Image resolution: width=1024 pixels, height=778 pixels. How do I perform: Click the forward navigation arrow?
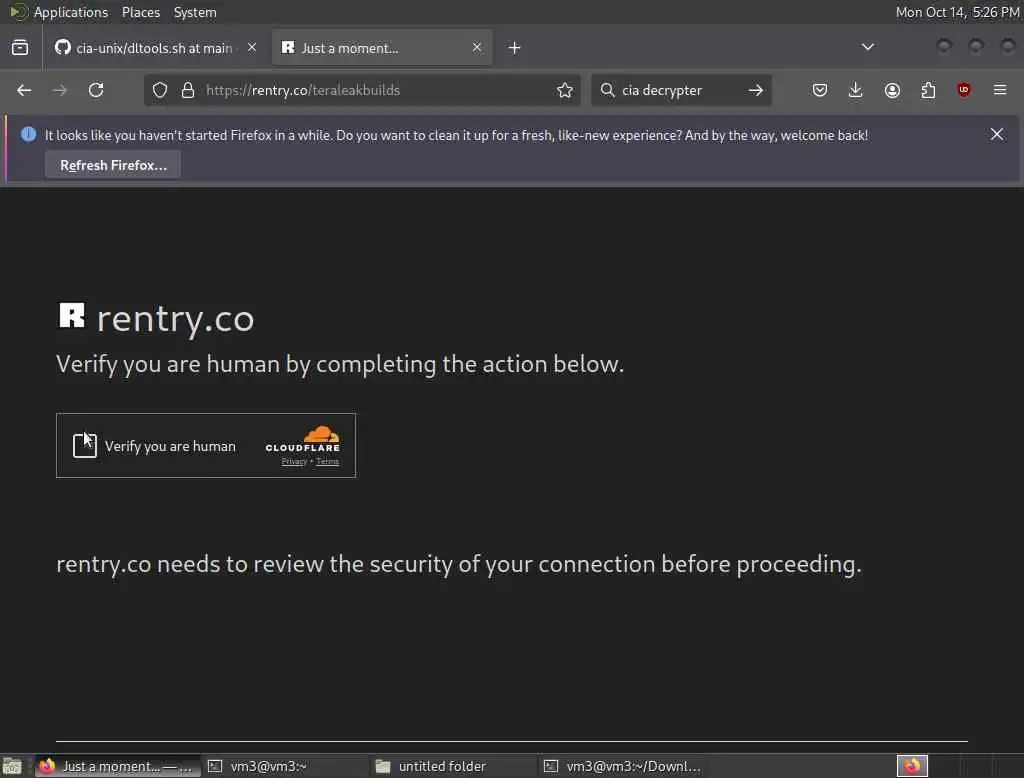59,90
